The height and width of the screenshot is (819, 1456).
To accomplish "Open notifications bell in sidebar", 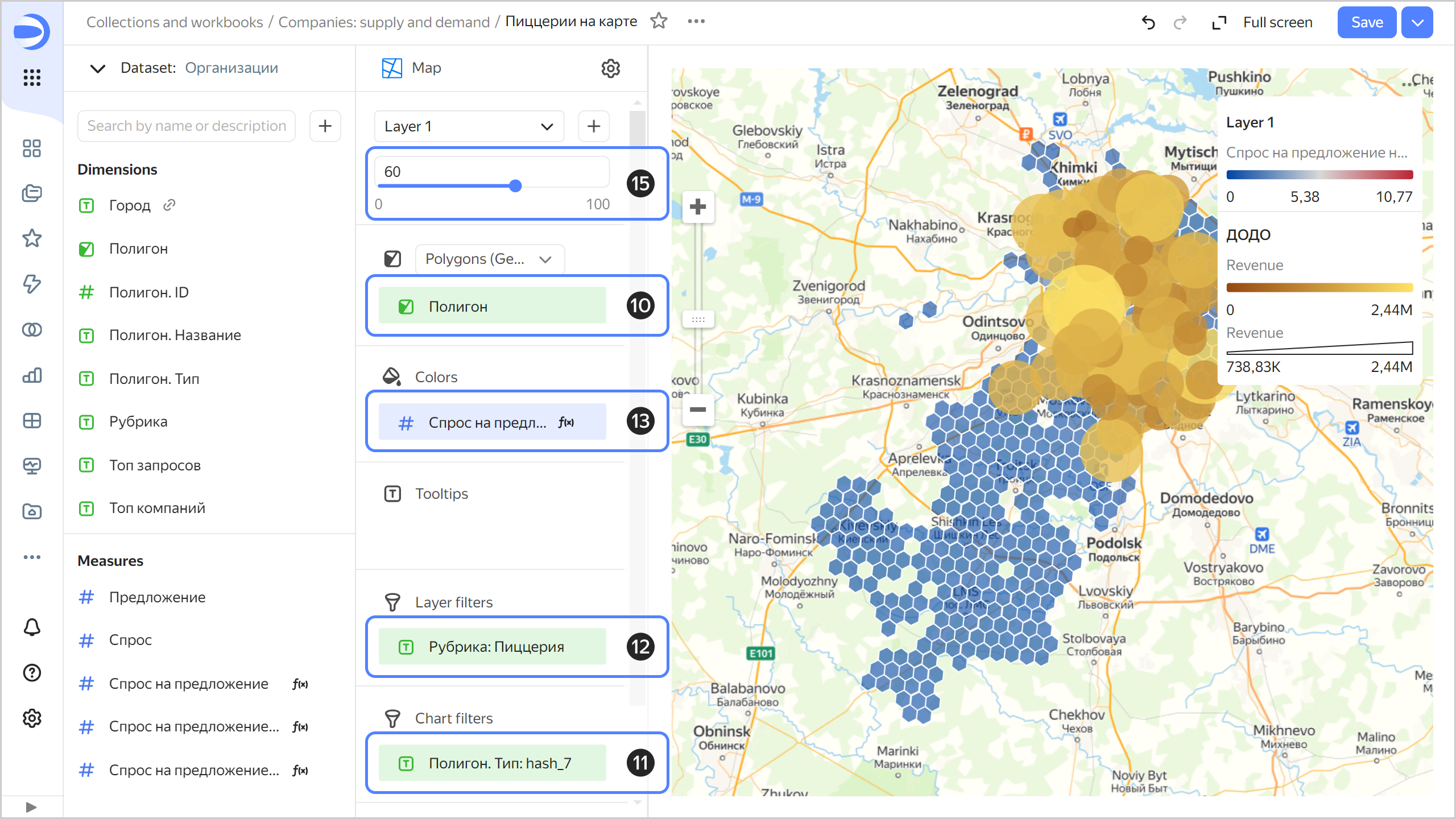I will click(x=32, y=627).
